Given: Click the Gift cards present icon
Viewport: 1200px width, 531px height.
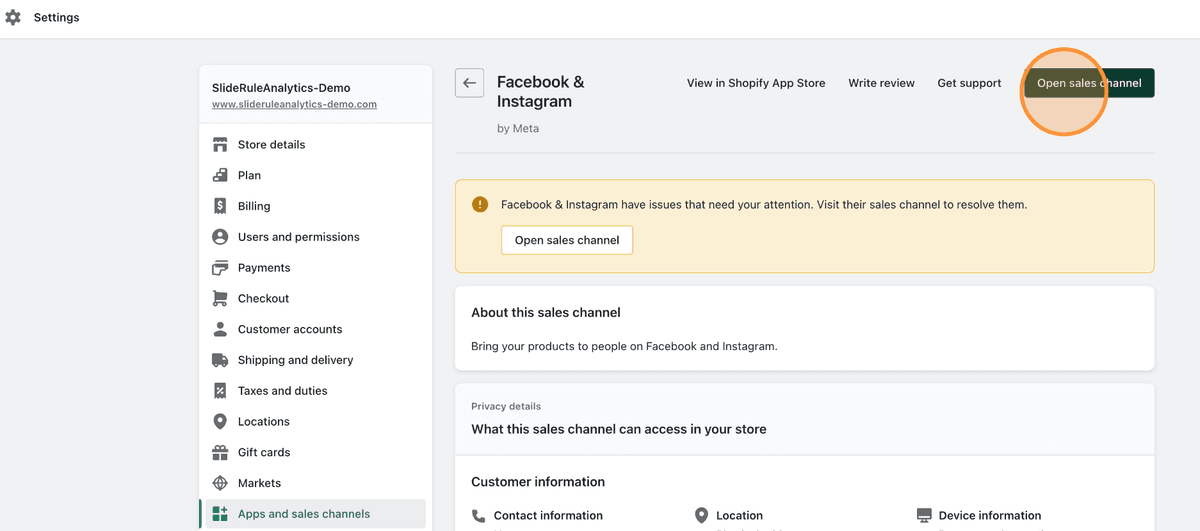Looking at the screenshot, I should [x=220, y=452].
